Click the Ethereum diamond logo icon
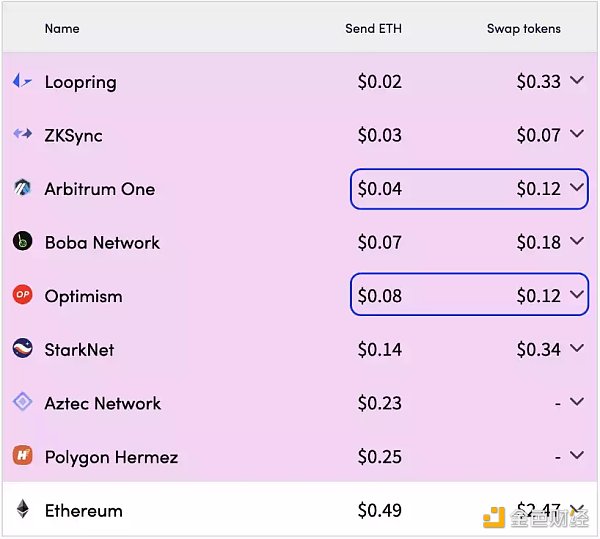The image size is (600, 539). coord(23,509)
